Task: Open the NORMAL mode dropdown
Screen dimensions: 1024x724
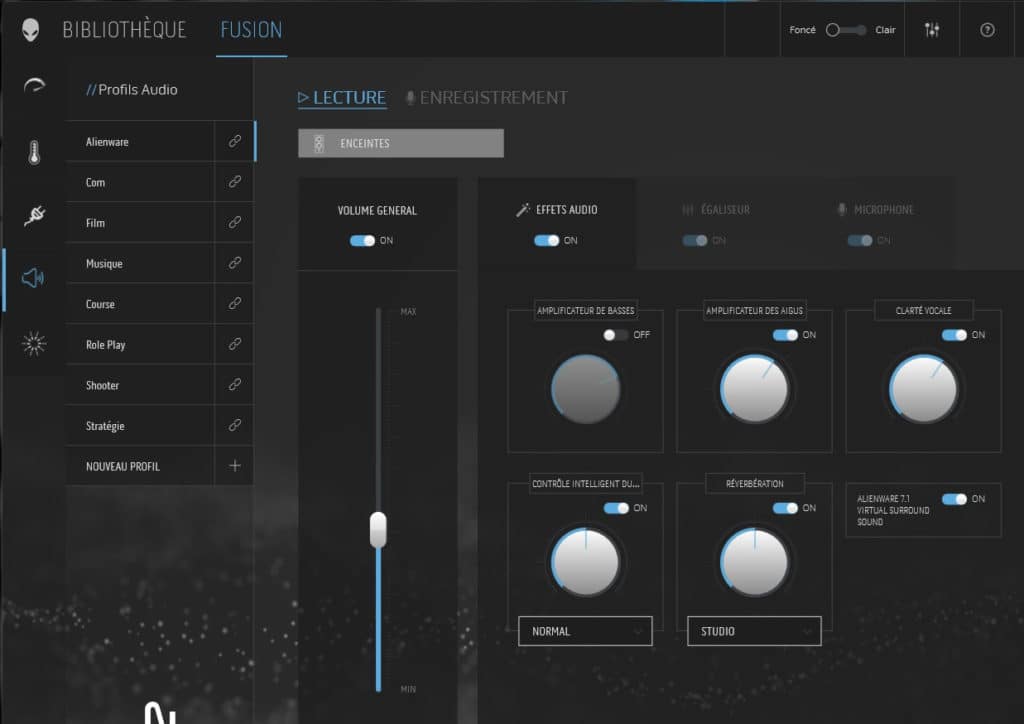Action: pyautogui.click(x=585, y=631)
